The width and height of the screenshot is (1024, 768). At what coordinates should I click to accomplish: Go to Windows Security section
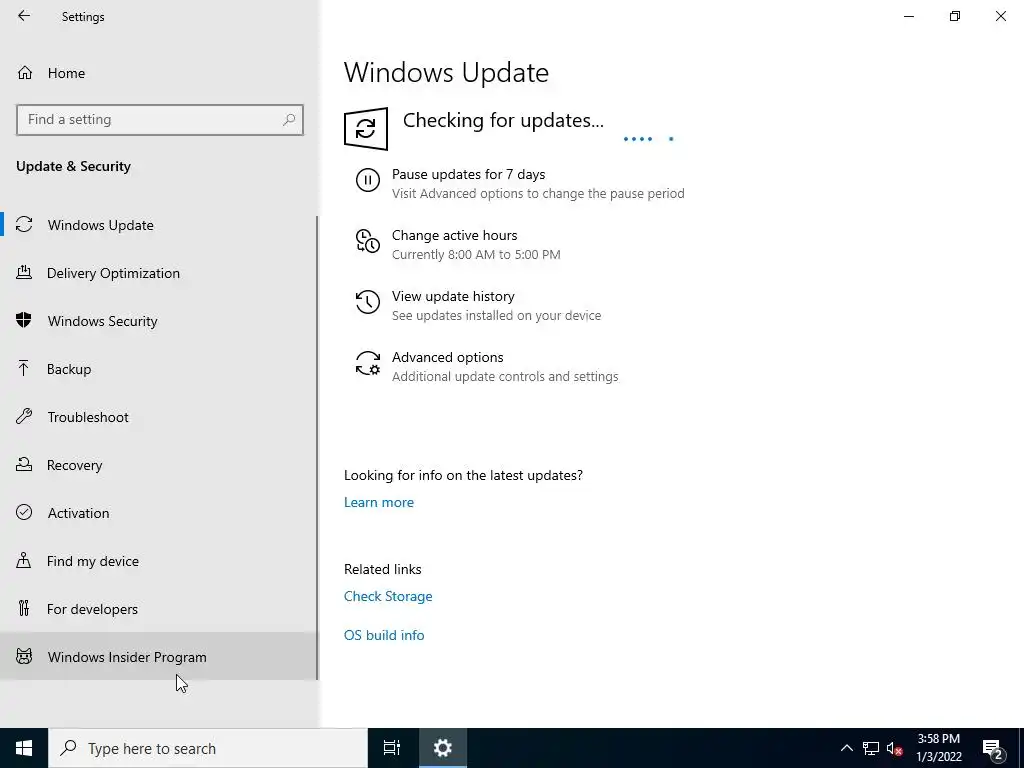tap(158, 321)
